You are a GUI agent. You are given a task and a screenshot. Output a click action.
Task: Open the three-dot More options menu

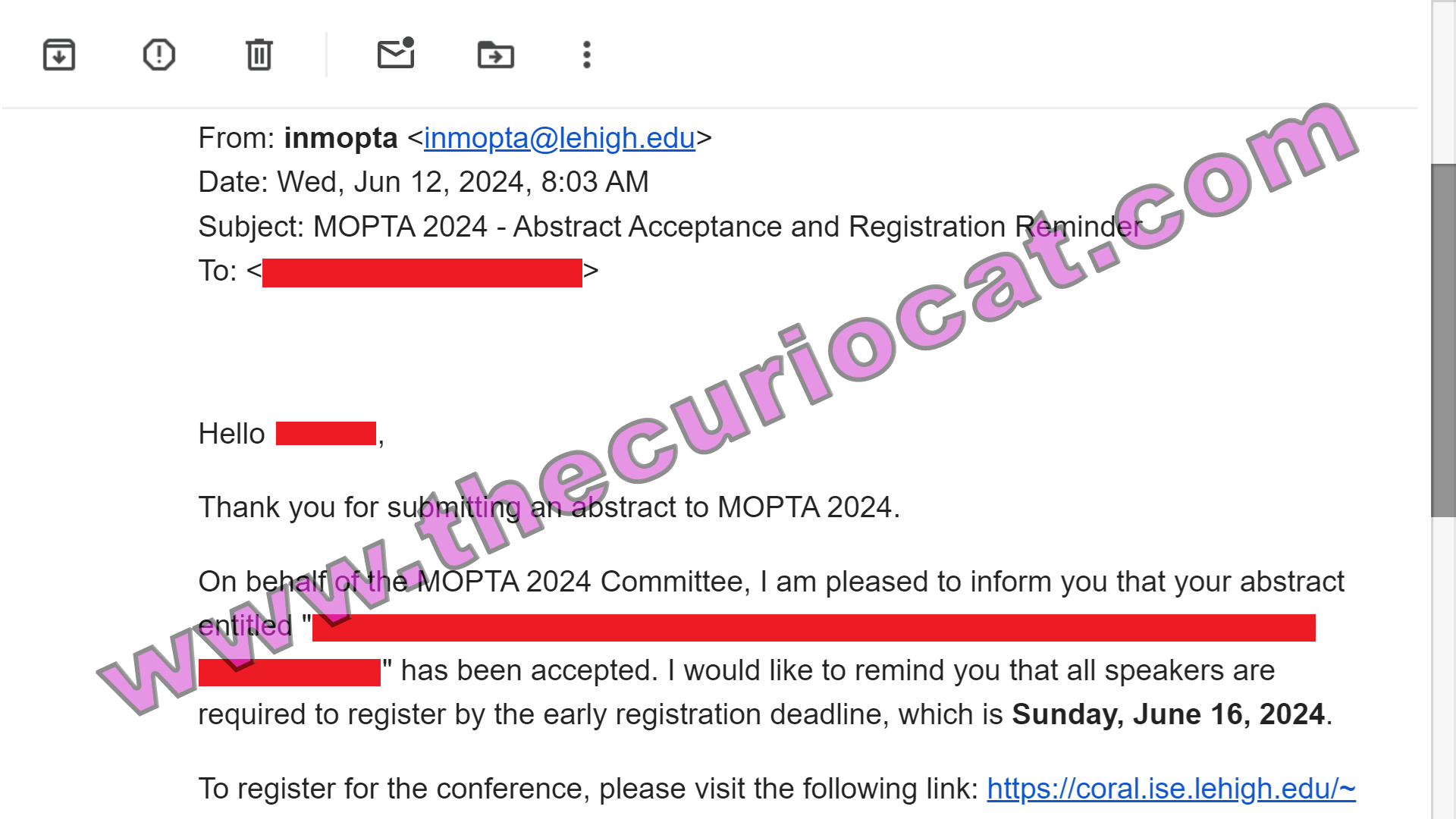coord(587,55)
